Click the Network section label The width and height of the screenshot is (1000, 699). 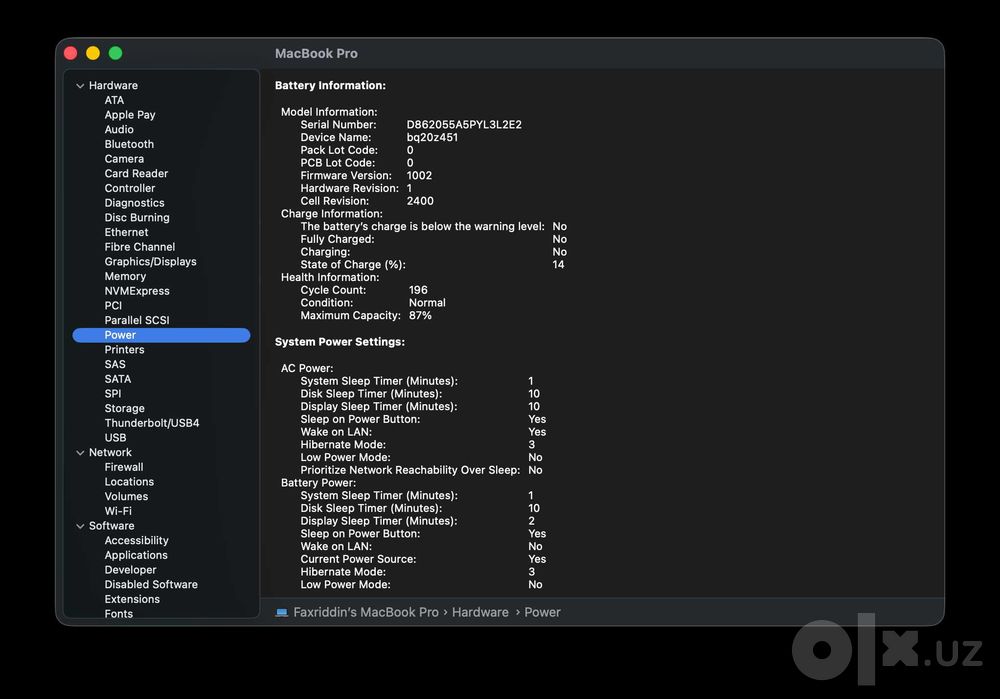110,452
